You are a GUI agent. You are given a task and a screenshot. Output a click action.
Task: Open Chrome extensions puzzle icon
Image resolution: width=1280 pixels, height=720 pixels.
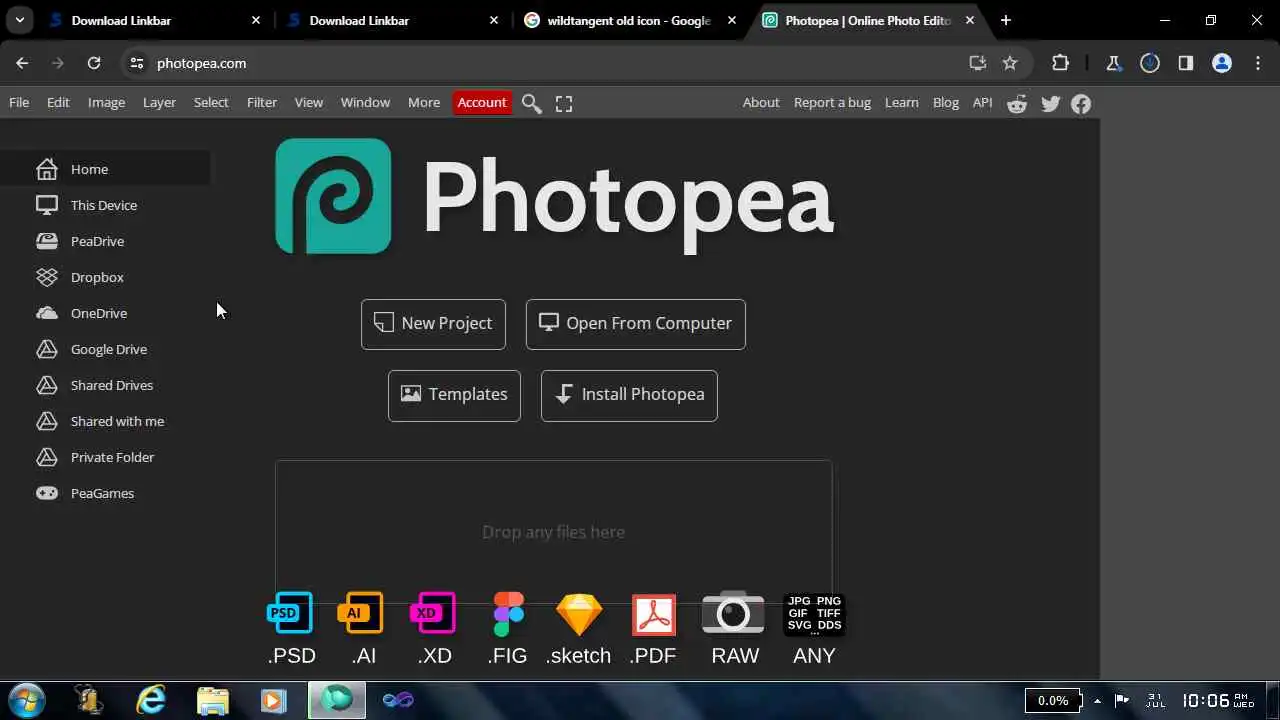(1060, 63)
